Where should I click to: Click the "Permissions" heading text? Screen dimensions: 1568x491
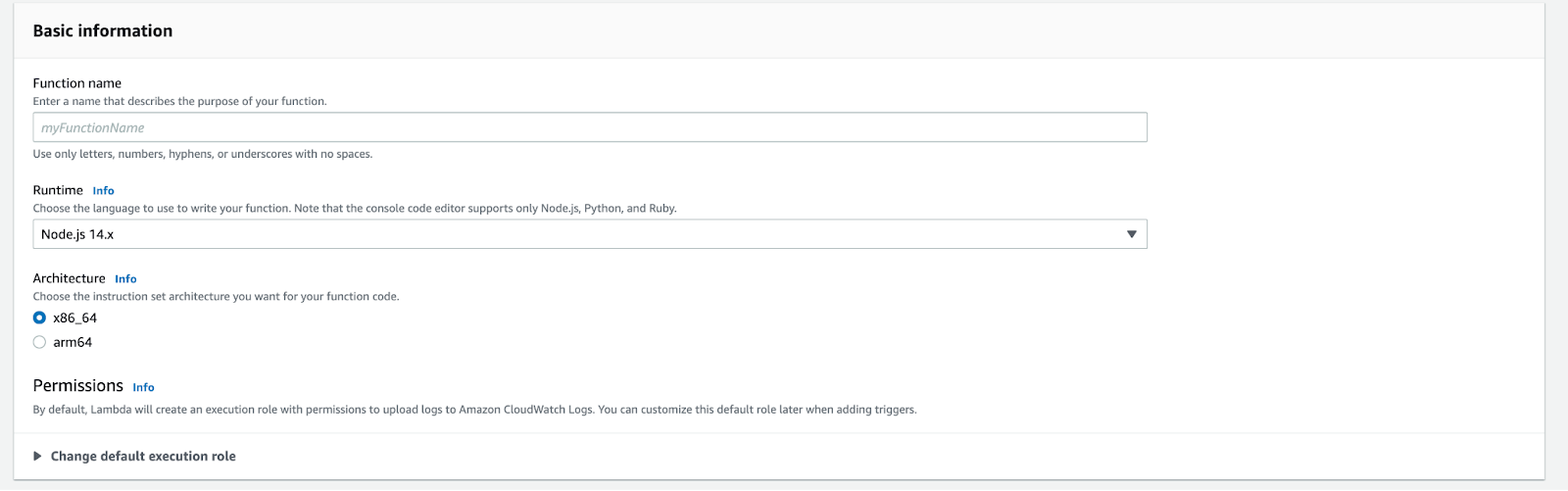pos(78,385)
